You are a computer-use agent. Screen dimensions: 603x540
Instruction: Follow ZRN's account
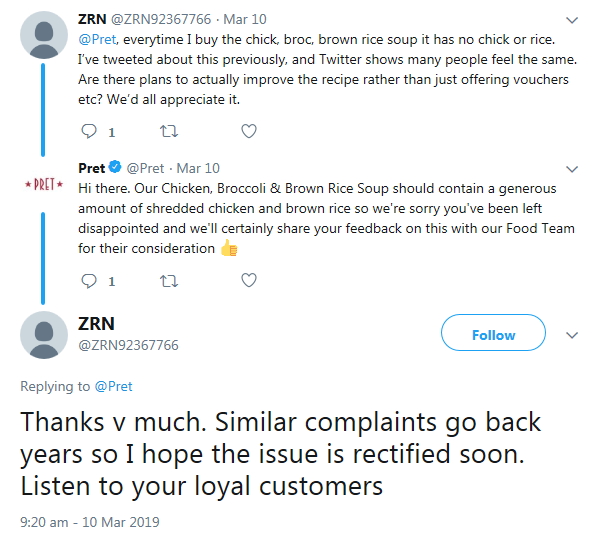[493, 335]
